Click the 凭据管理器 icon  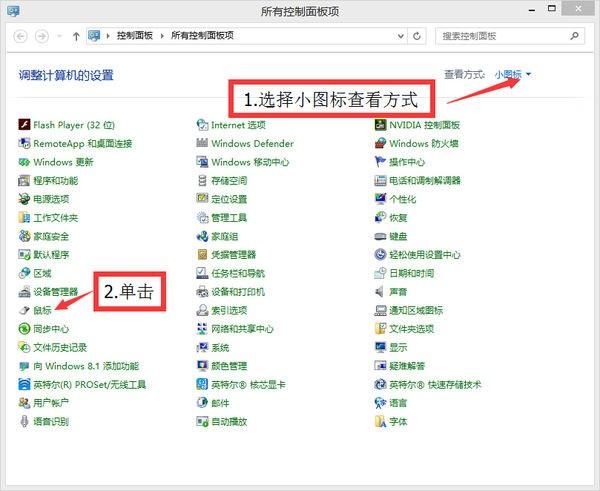click(x=202, y=254)
